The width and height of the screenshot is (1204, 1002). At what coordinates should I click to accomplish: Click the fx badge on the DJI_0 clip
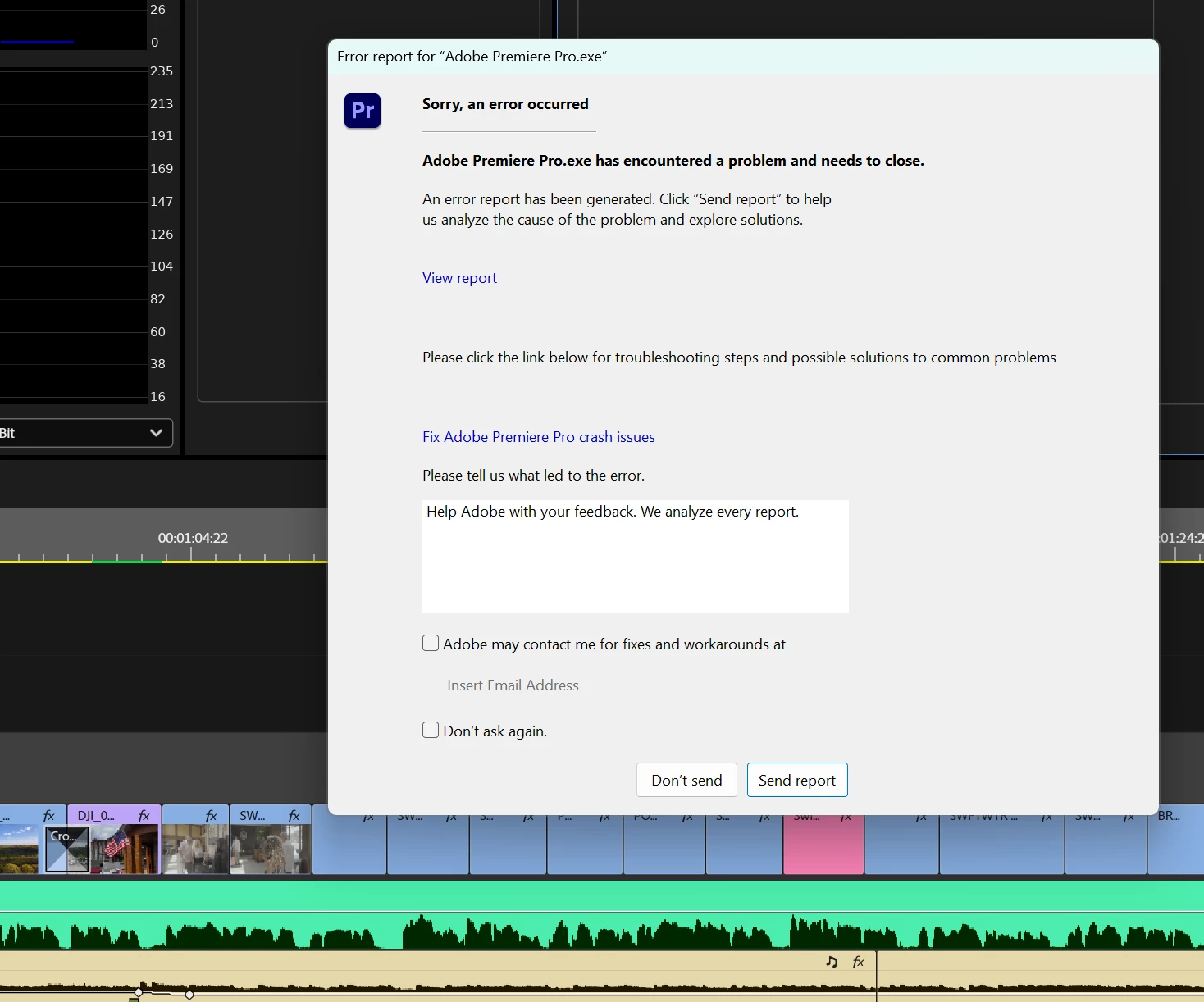click(x=144, y=816)
